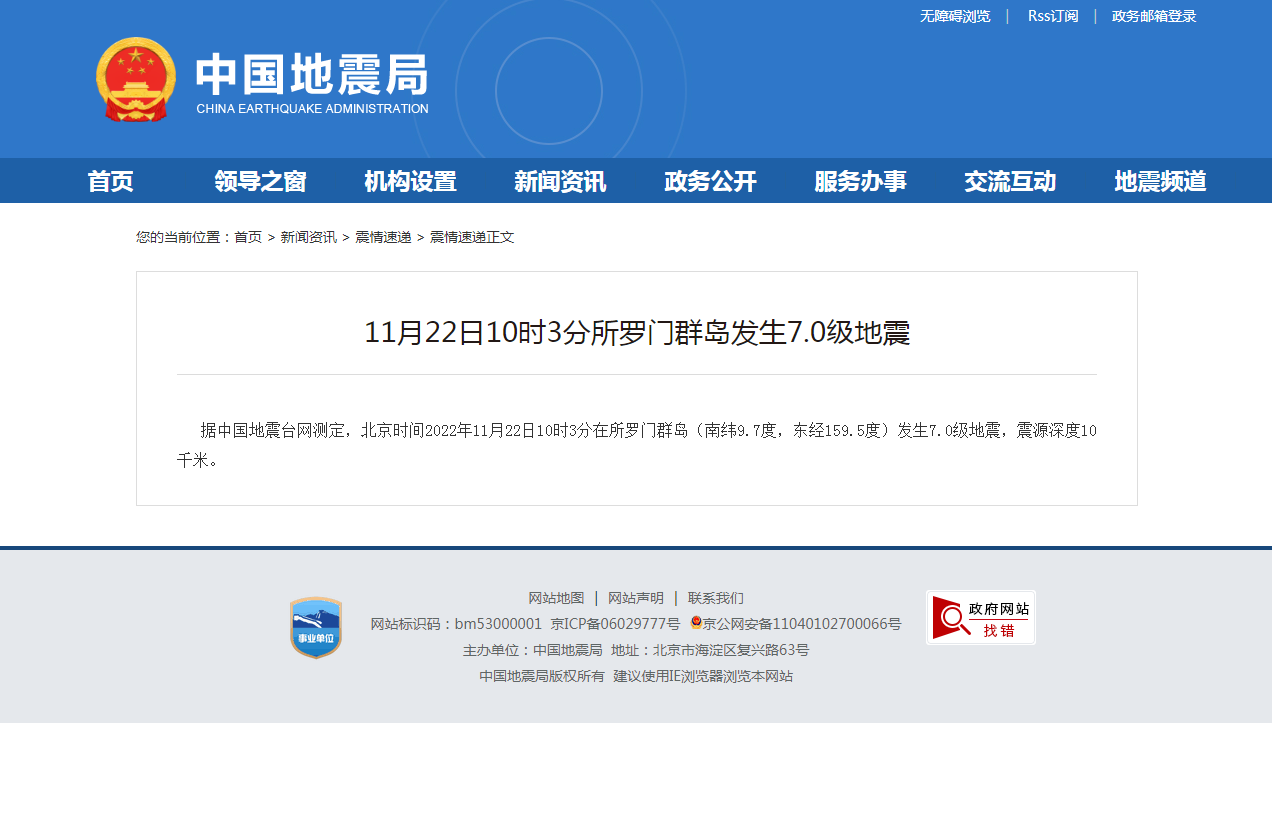This screenshot has height=836, width=1272.
Task: Click the blue 事业单位 shield badge
Action: click(316, 628)
